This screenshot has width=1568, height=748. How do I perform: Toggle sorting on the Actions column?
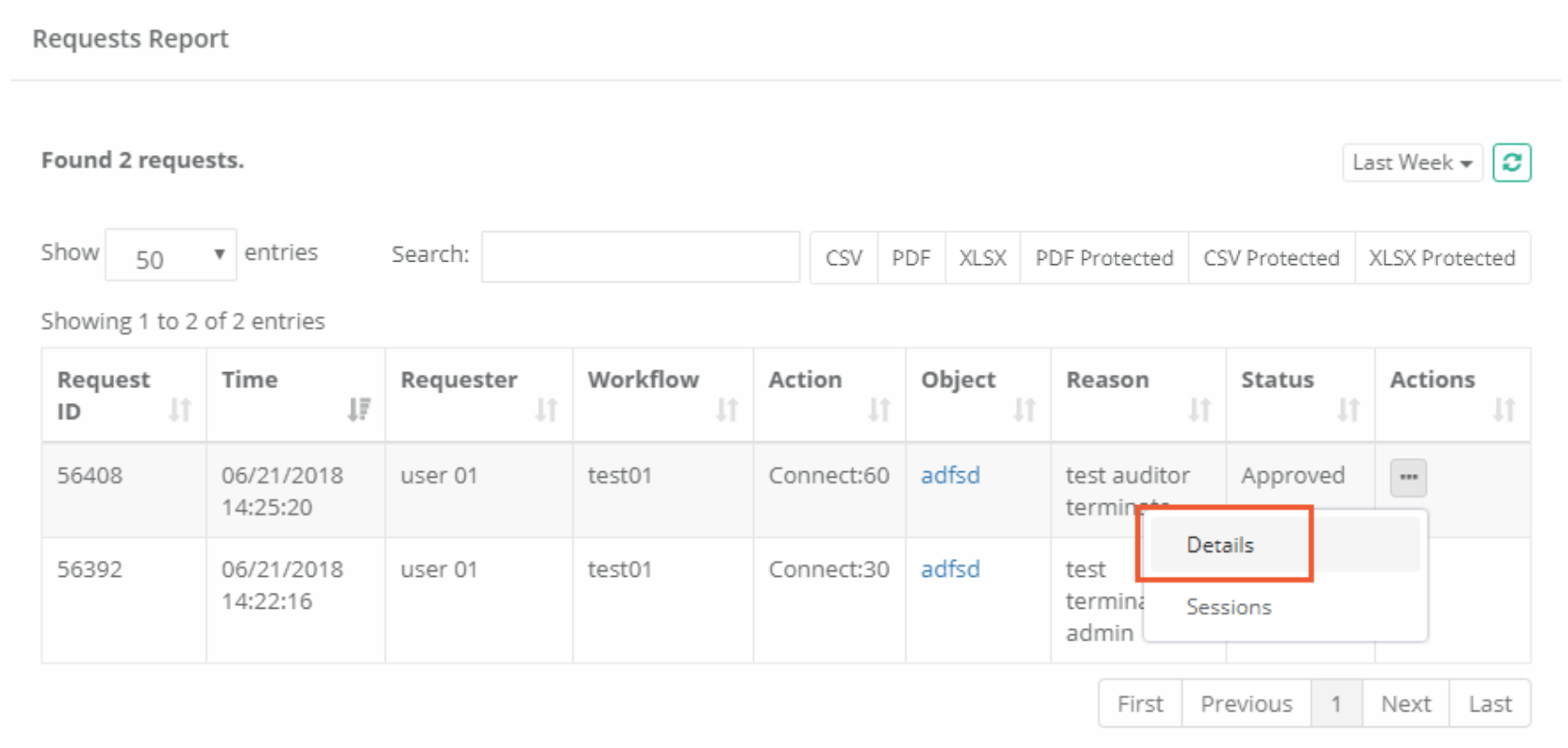point(1504,408)
